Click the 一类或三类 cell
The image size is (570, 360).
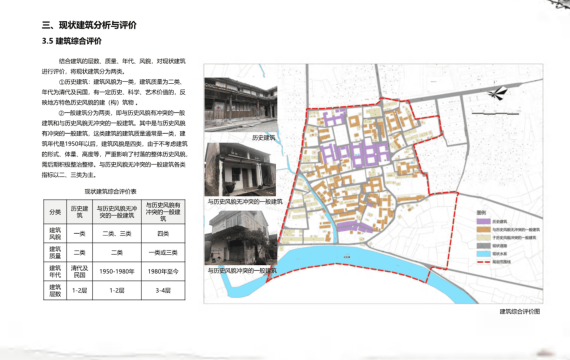(x=163, y=252)
